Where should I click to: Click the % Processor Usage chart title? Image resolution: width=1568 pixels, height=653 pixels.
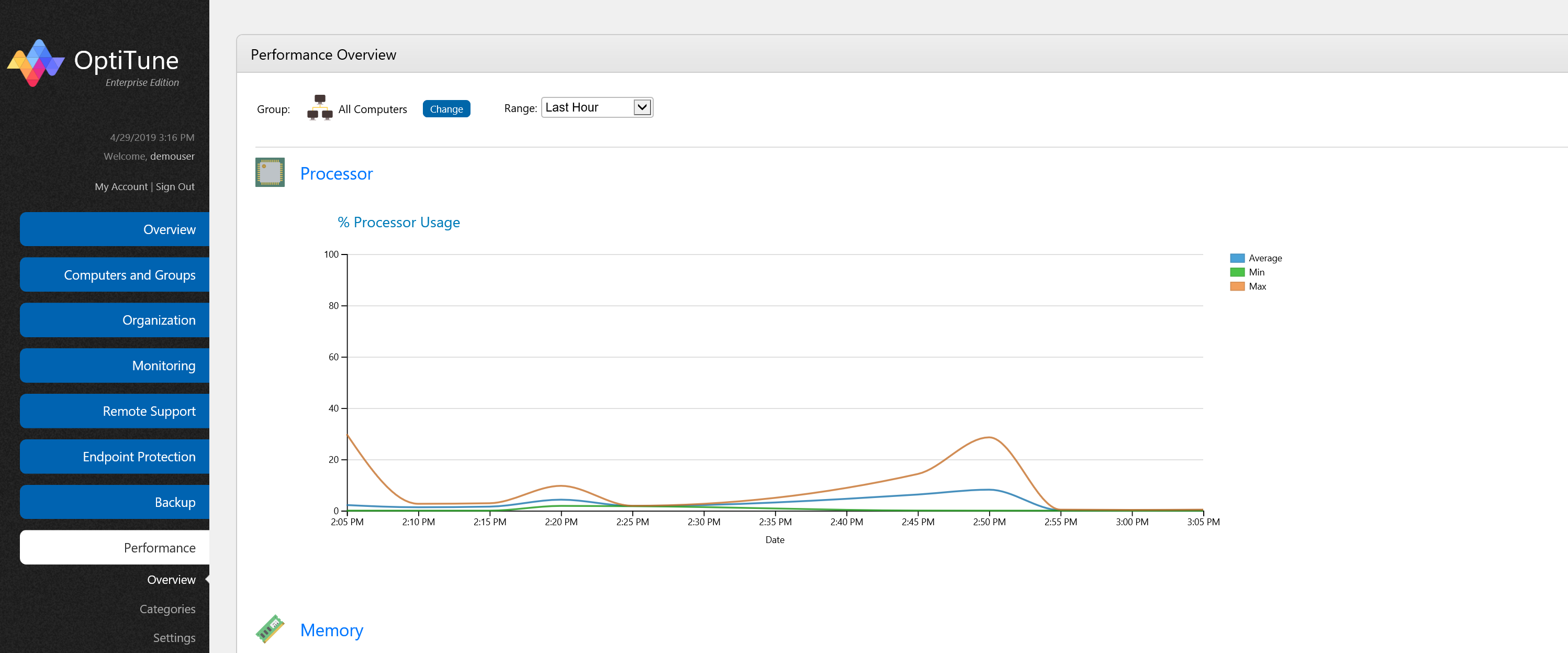pos(399,223)
